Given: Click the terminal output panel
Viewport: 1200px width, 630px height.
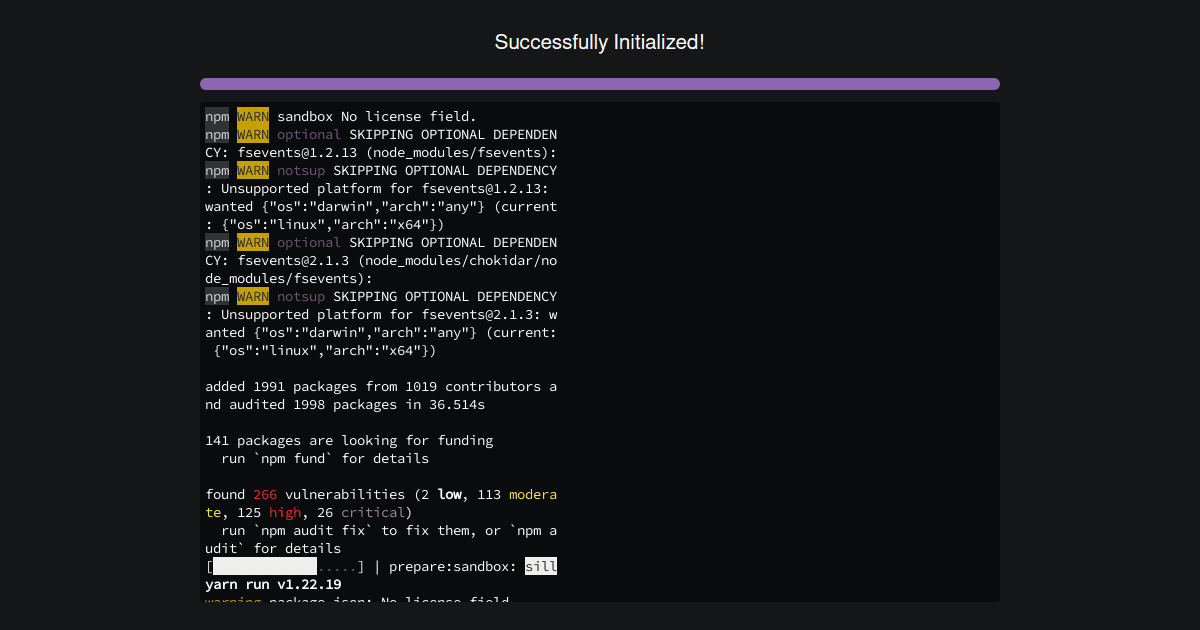Looking at the screenshot, I should (599, 348).
